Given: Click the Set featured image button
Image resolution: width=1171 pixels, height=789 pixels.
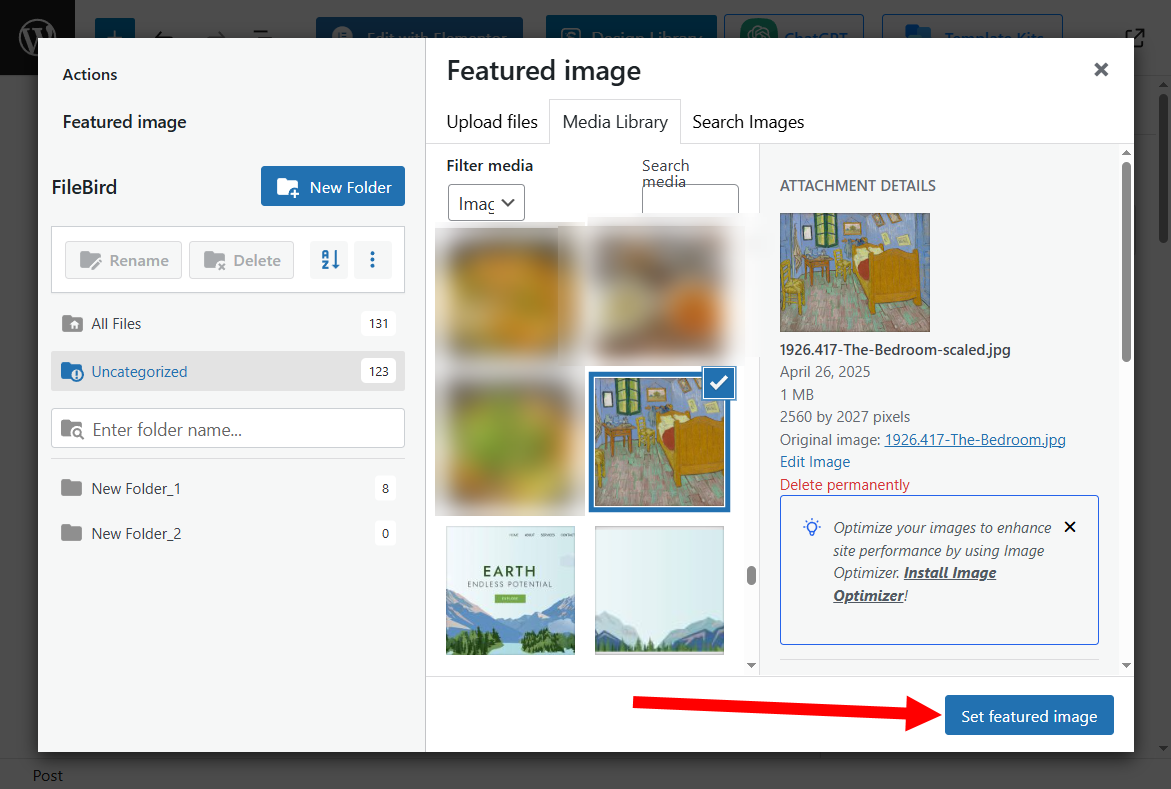Looking at the screenshot, I should [x=1028, y=715].
